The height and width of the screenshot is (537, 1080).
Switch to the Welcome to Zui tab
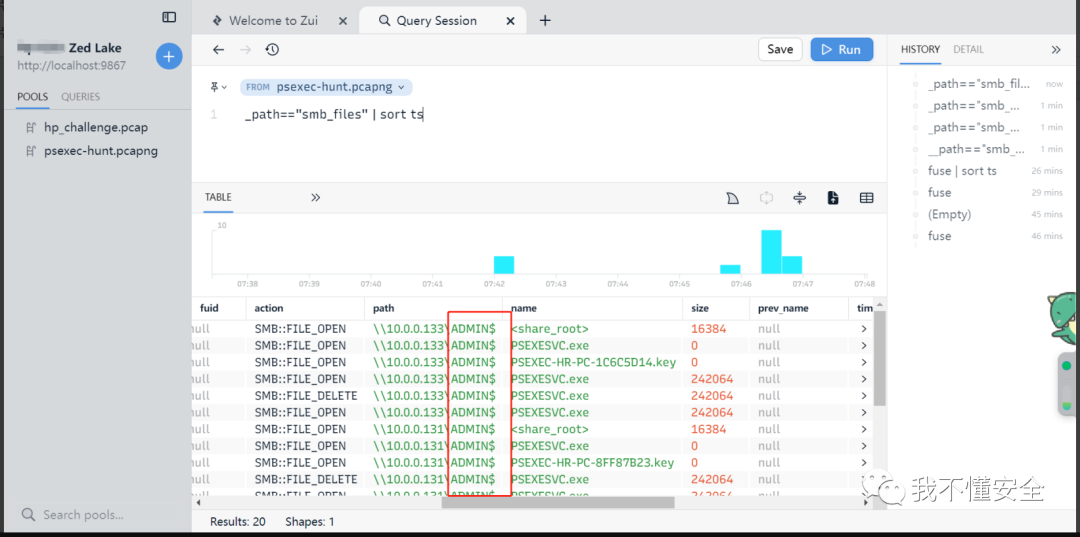274,21
